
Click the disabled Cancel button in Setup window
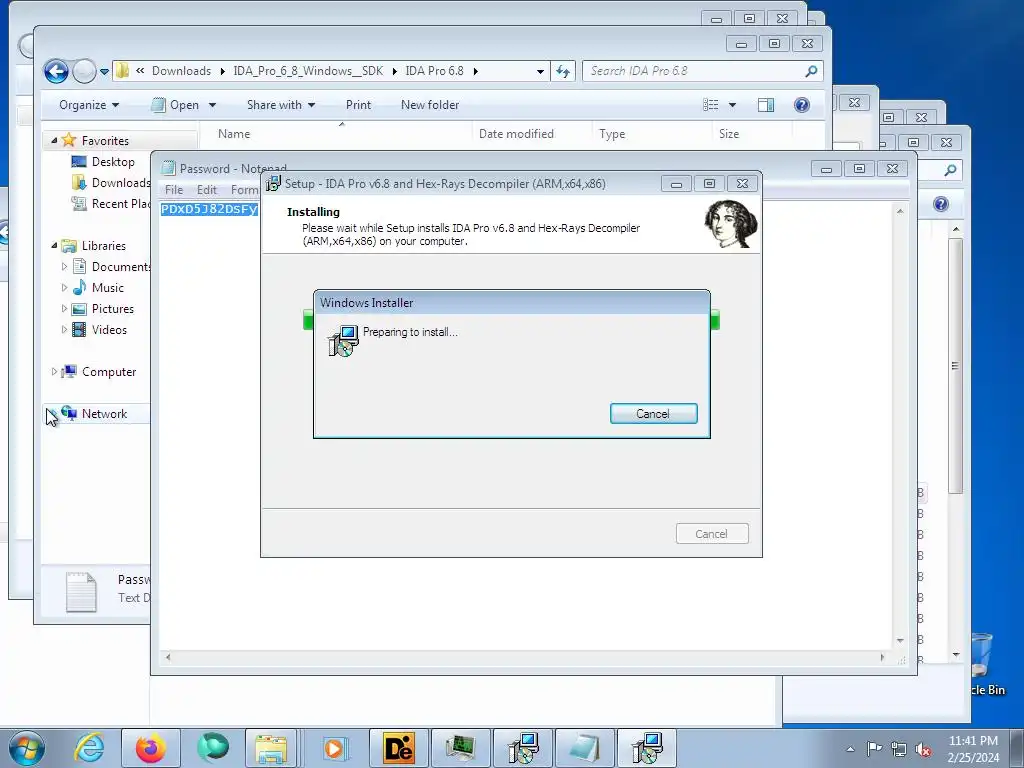pyautogui.click(x=712, y=534)
